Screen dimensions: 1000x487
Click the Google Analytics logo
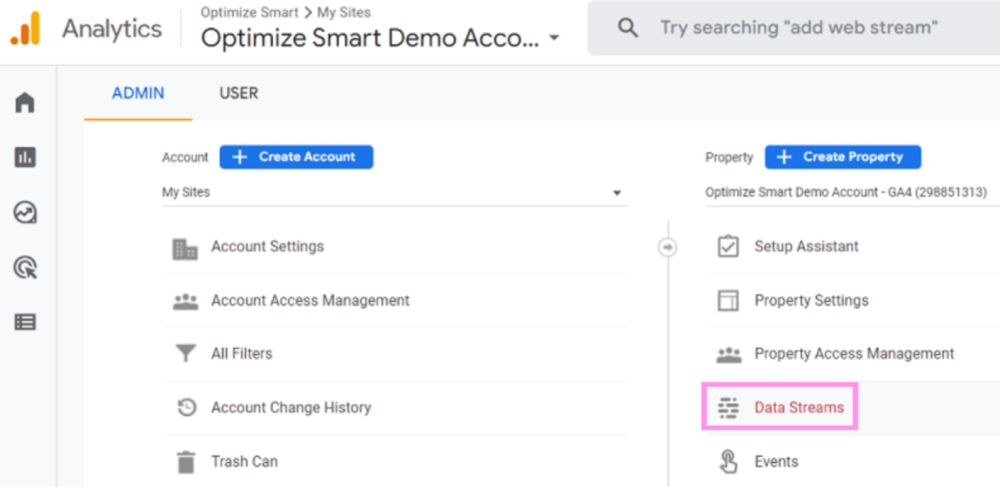26,29
